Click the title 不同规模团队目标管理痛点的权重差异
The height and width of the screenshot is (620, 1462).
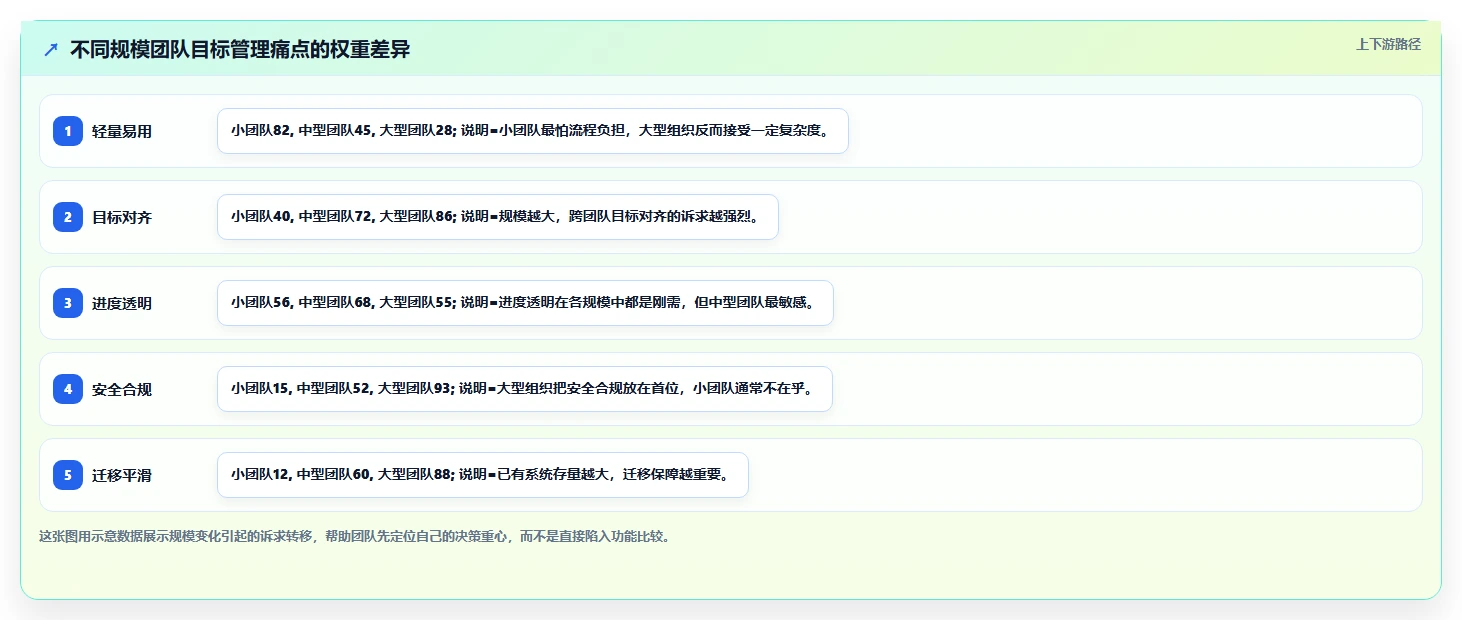click(240, 50)
